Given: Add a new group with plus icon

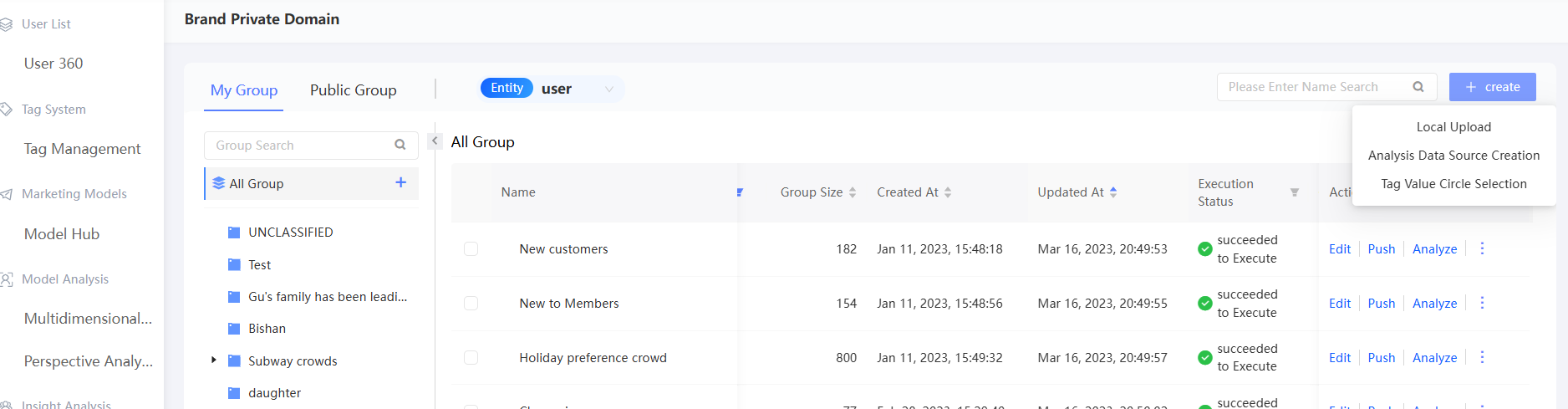Looking at the screenshot, I should (x=401, y=182).
